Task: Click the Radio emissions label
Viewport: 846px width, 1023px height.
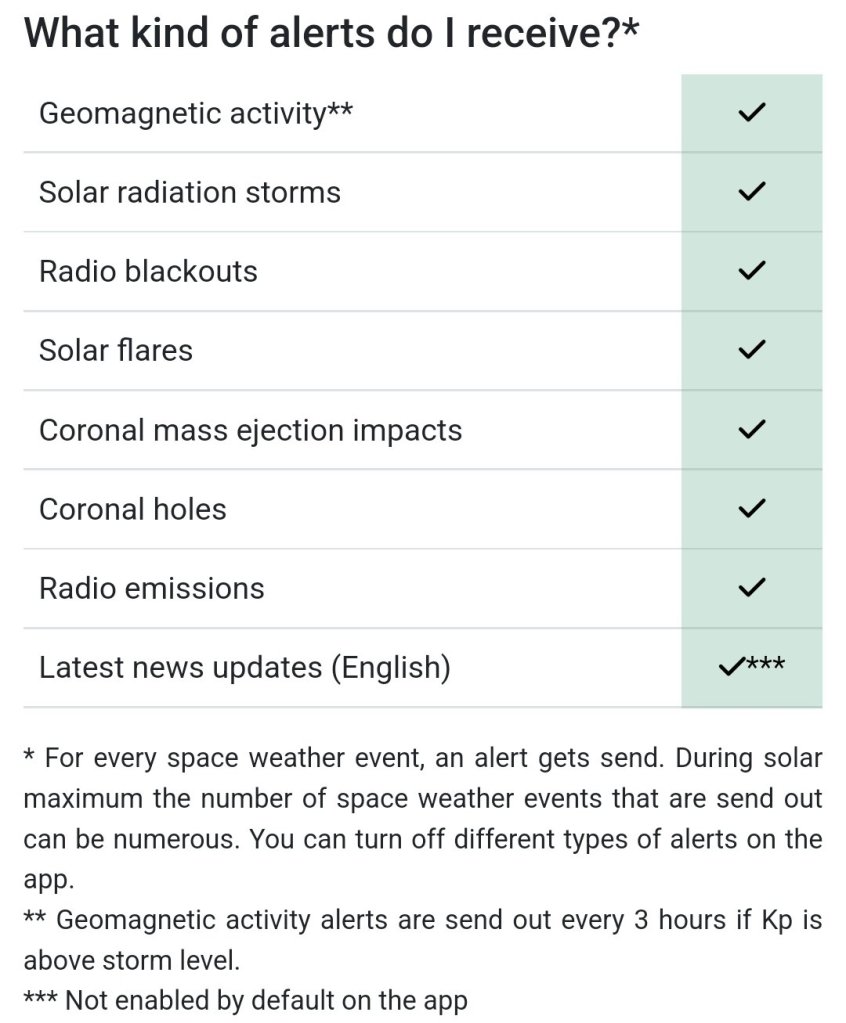Action: pos(152,588)
